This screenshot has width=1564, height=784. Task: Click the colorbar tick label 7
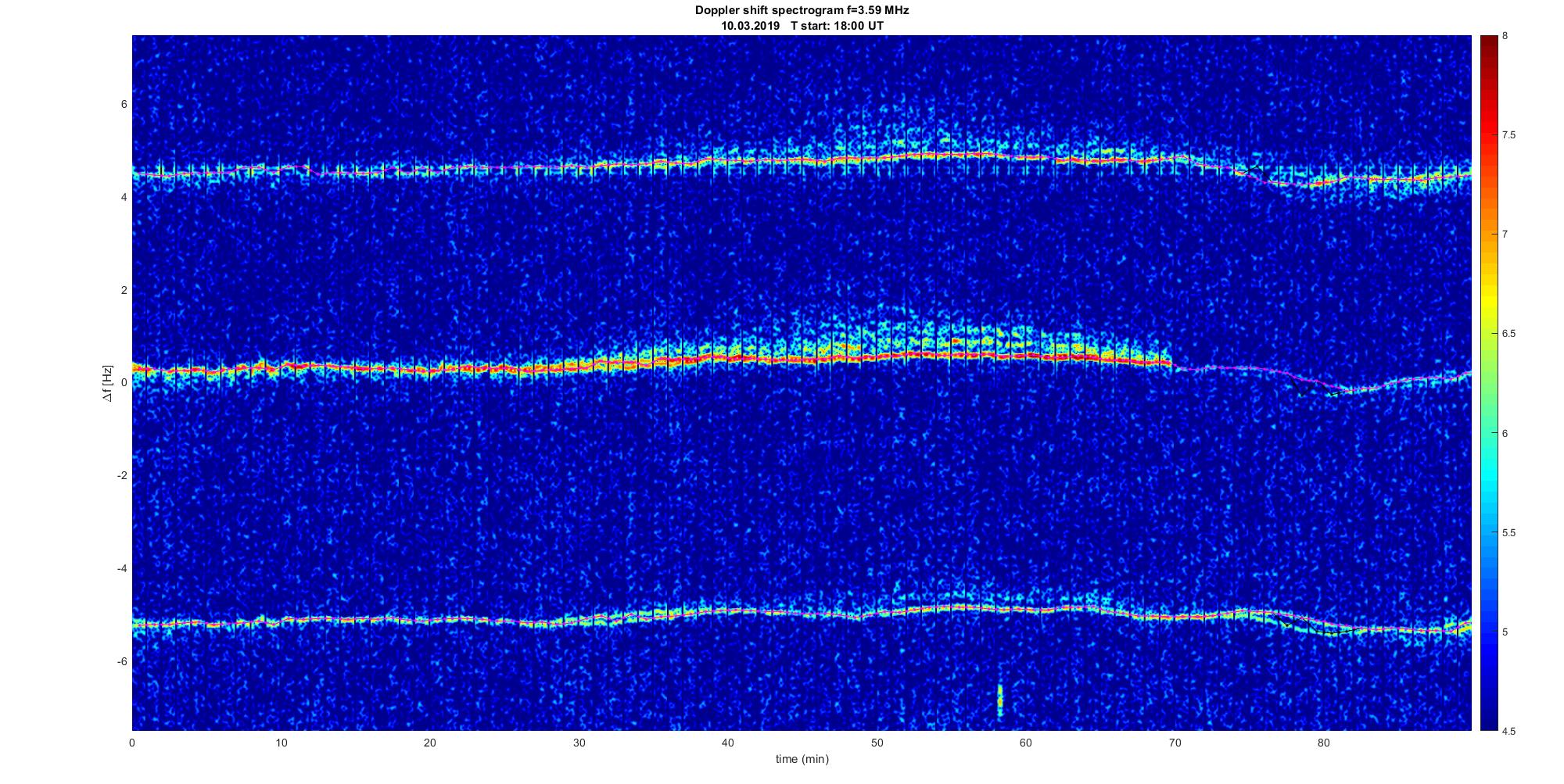point(1505,234)
